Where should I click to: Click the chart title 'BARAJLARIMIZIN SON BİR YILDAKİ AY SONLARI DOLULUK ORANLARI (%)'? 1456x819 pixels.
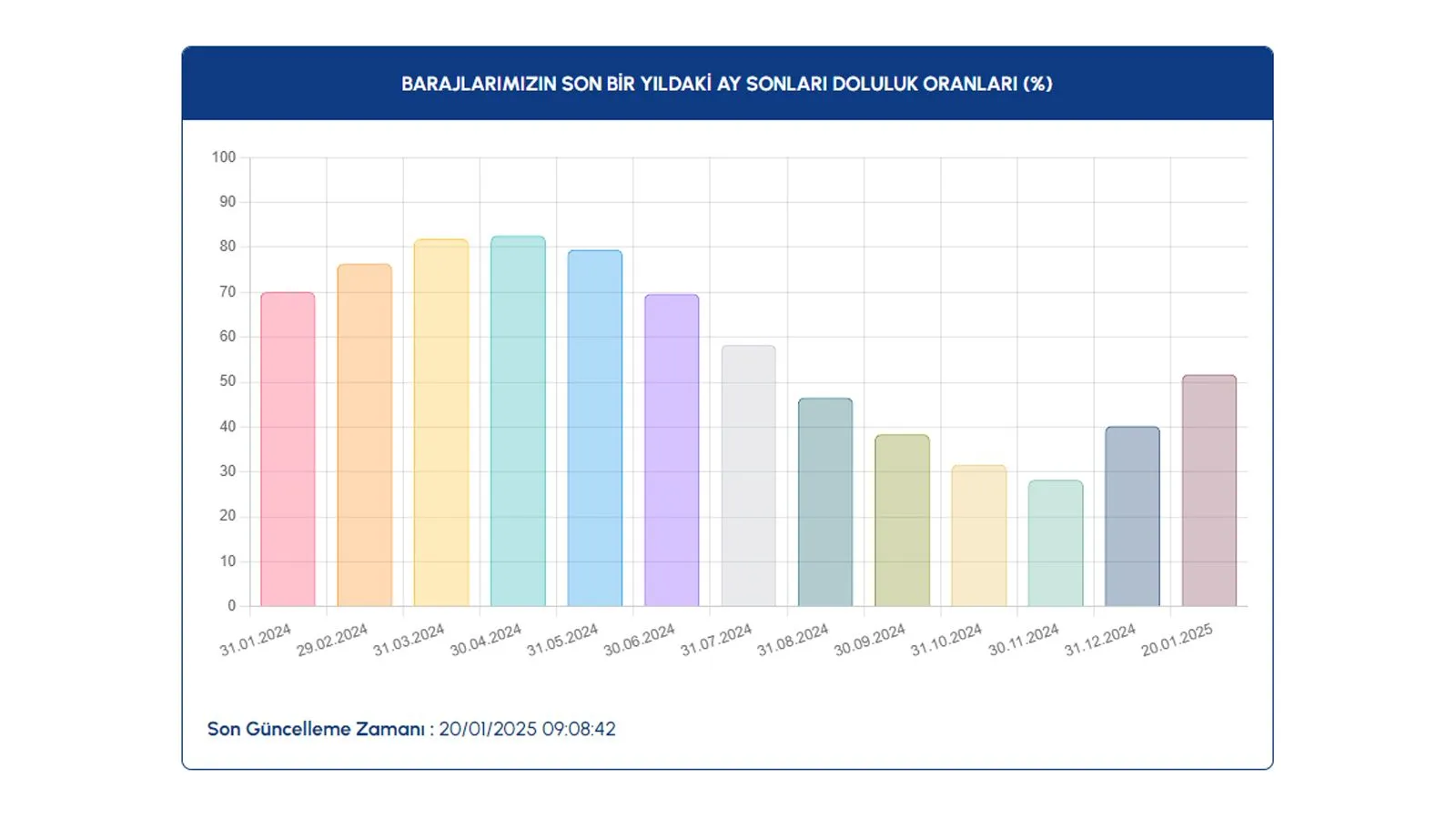coord(727,84)
